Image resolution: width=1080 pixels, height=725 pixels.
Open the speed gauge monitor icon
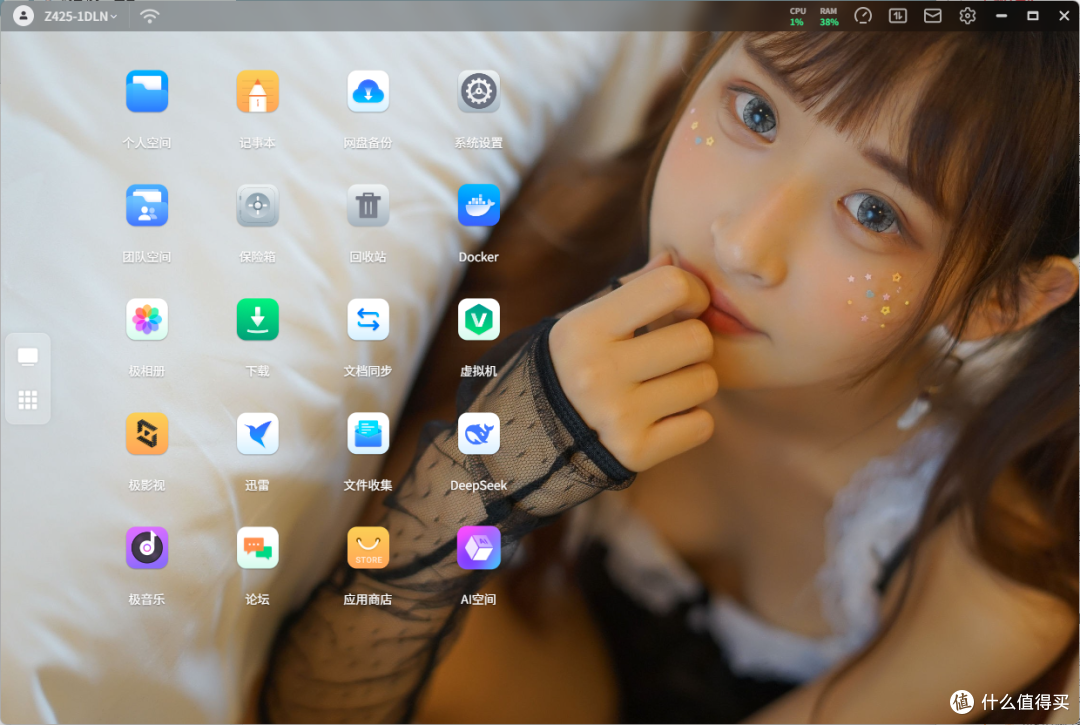[863, 16]
